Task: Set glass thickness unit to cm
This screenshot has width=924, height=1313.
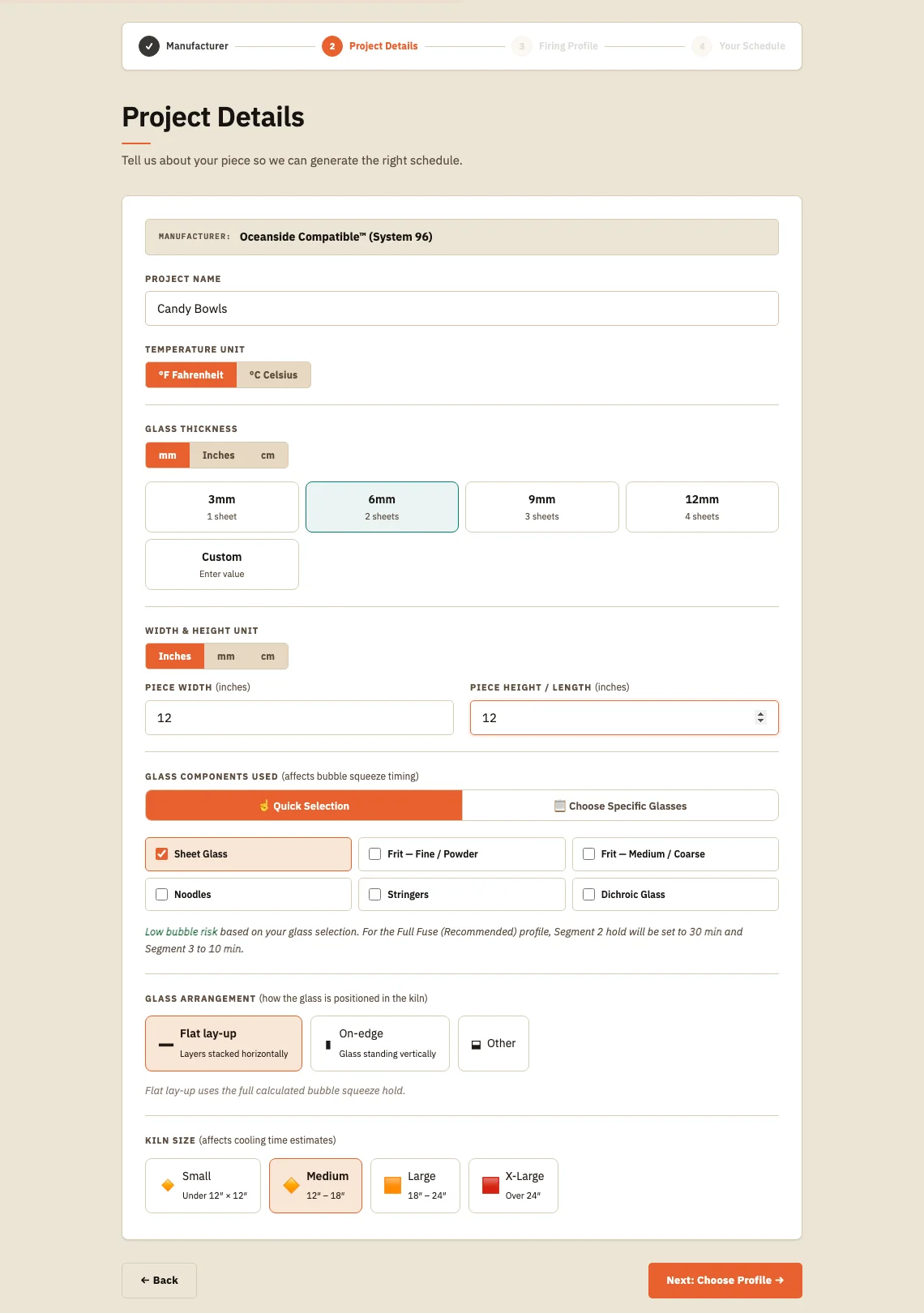Action: (x=267, y=455)
